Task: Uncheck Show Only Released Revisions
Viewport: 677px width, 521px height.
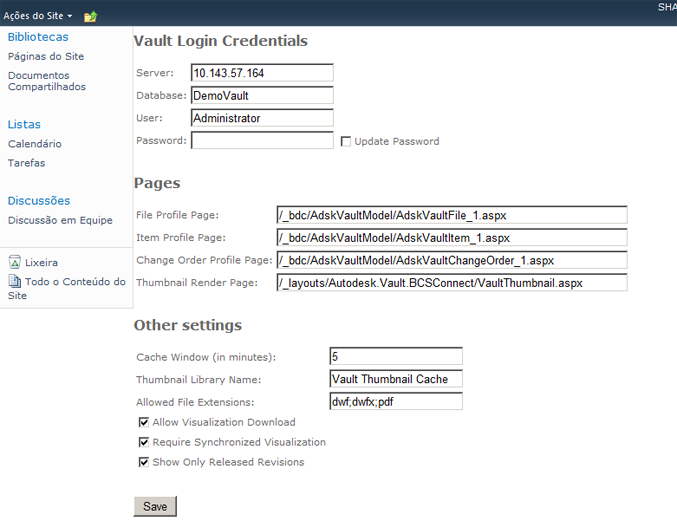Action: [x=144, y=462]
